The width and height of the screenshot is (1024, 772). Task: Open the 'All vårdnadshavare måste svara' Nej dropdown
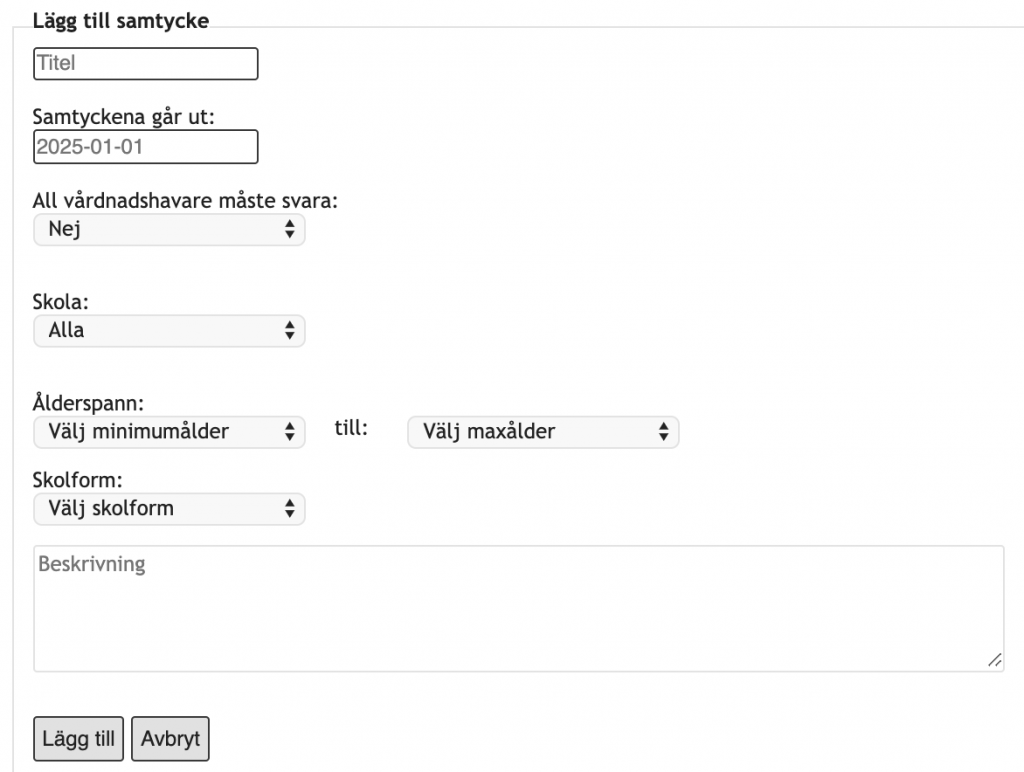point(169,229)
